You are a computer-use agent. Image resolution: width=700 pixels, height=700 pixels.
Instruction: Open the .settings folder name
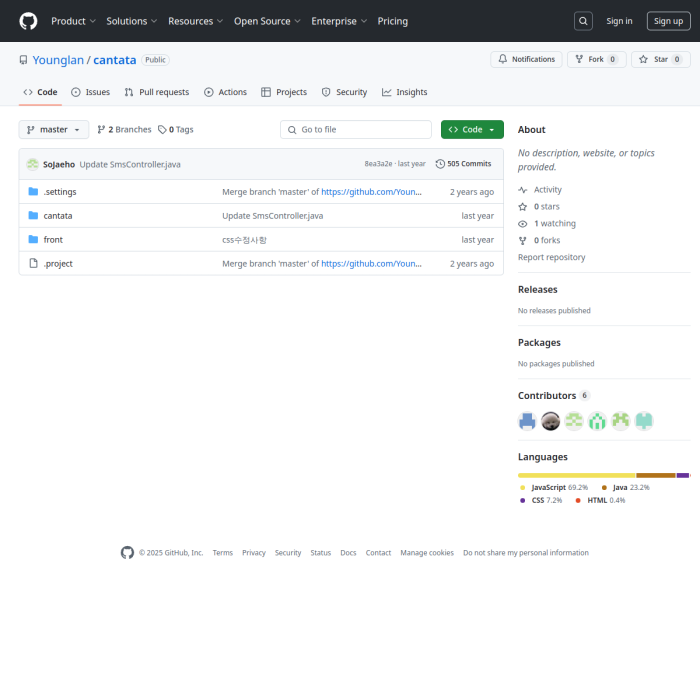pyautogui.click(x=60, y=192)
